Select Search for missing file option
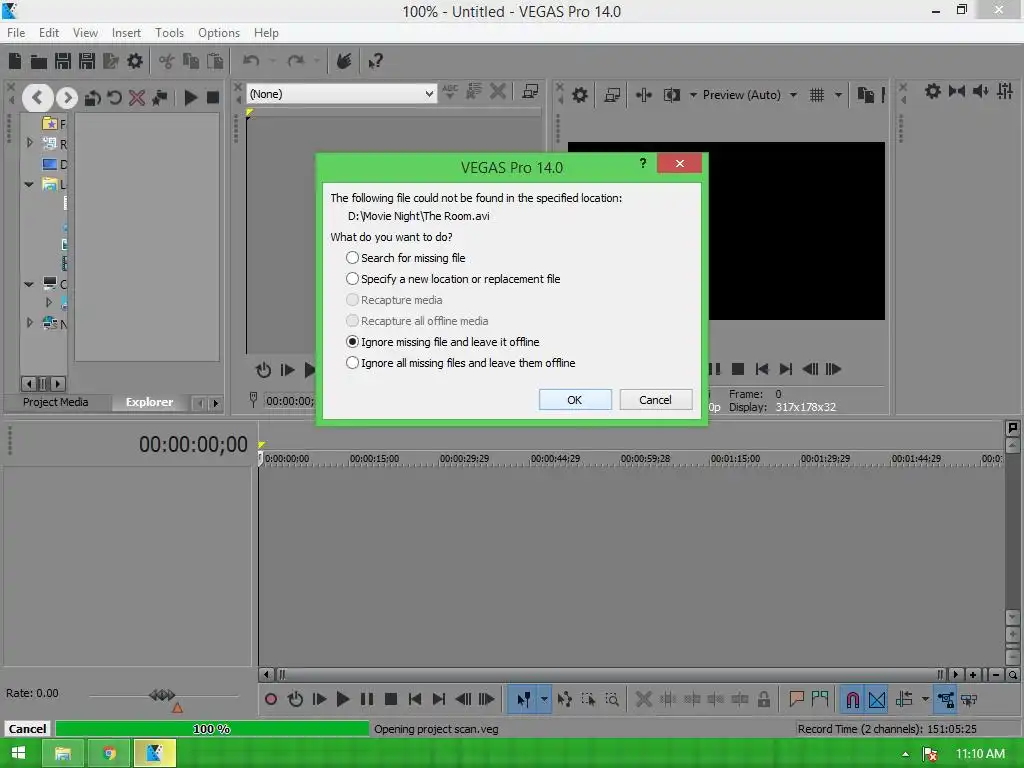 406,258
